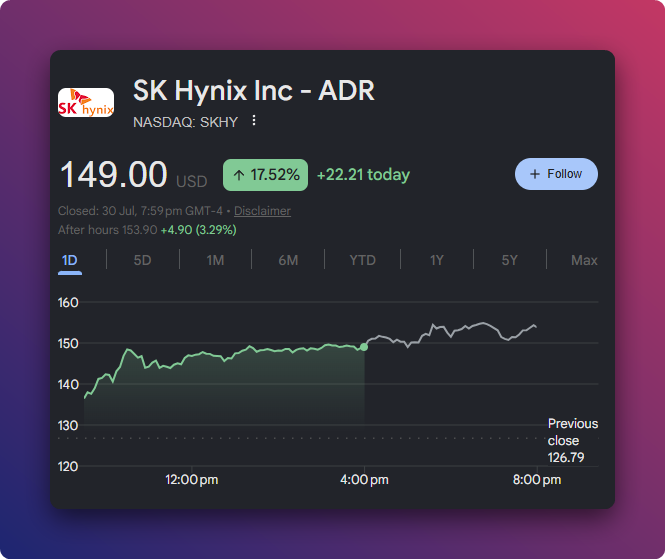Click the 8:00 pm axis label

(x=537, y=480)
